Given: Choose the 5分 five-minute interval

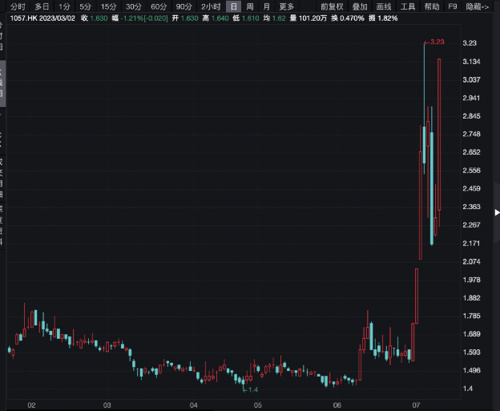Looking at the screenshot, I should tap(85, 6).
